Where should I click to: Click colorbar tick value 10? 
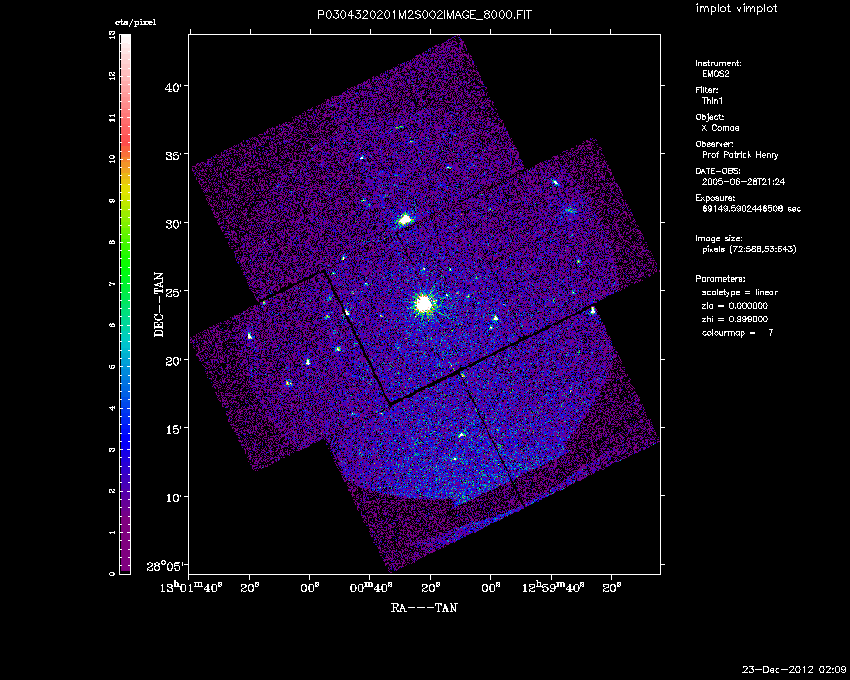tap(112, 159)
